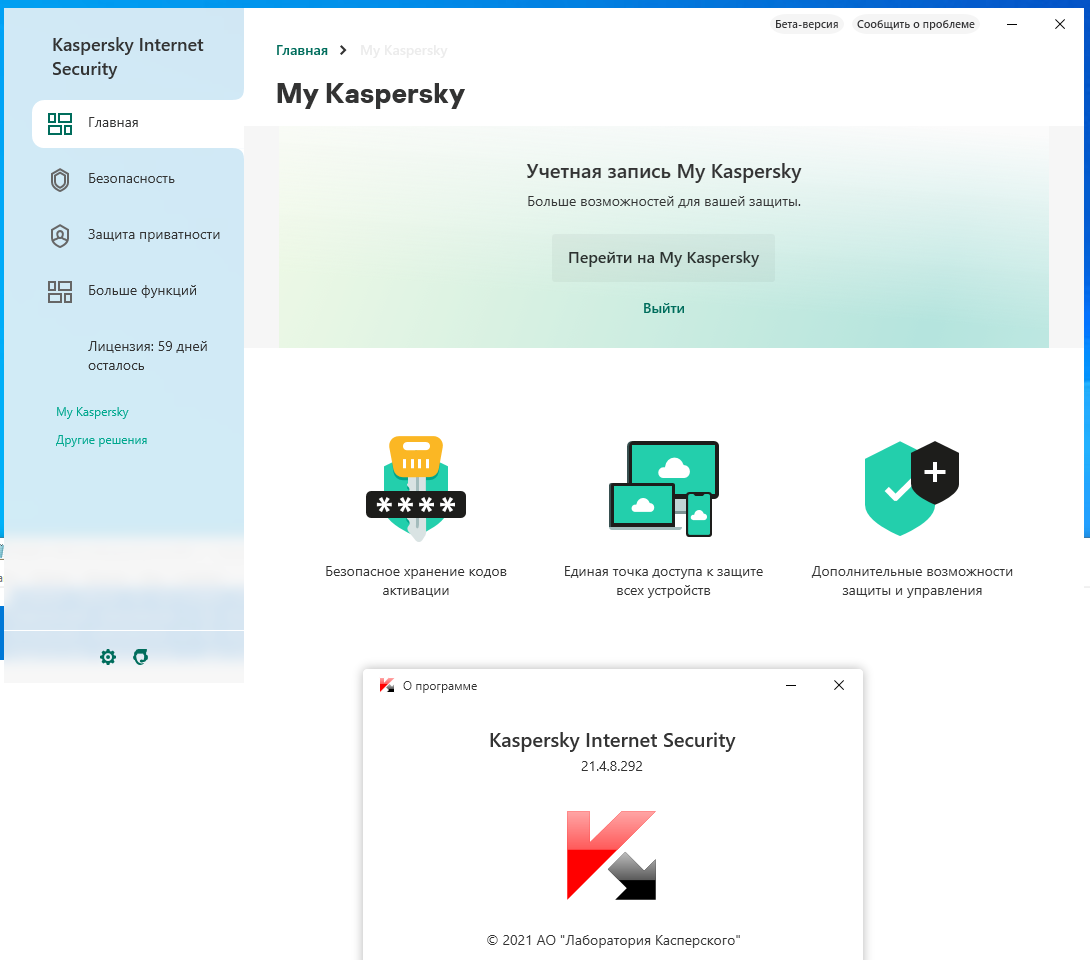Click the Бета-версия badge
1090x960 pixels.
pyautogui.click(x=806, y=24)
